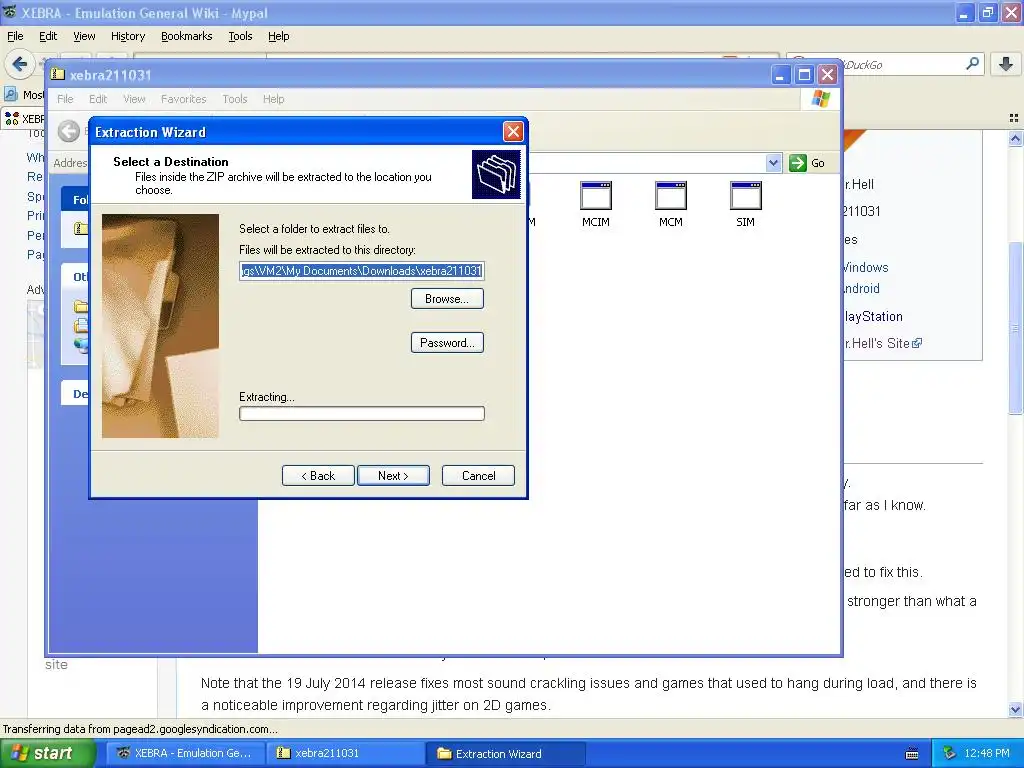
Task: Click the tab groups grid icon
Action: click(x=1014, y=118)
